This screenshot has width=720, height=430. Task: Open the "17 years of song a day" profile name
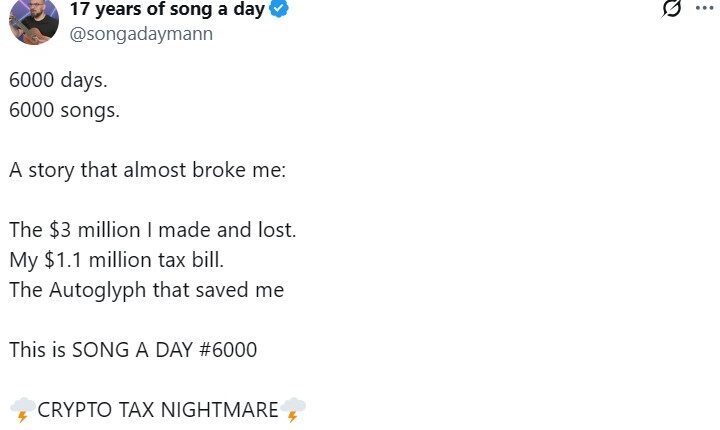click(x=167, y=11)
